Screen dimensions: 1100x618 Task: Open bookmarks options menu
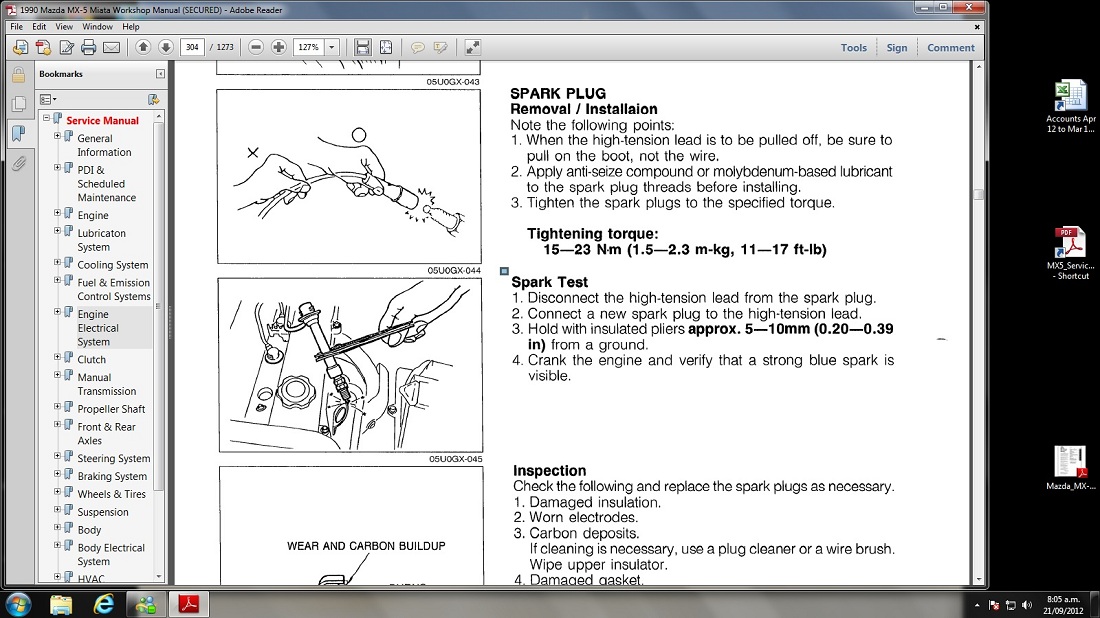[x=48, y=100]
